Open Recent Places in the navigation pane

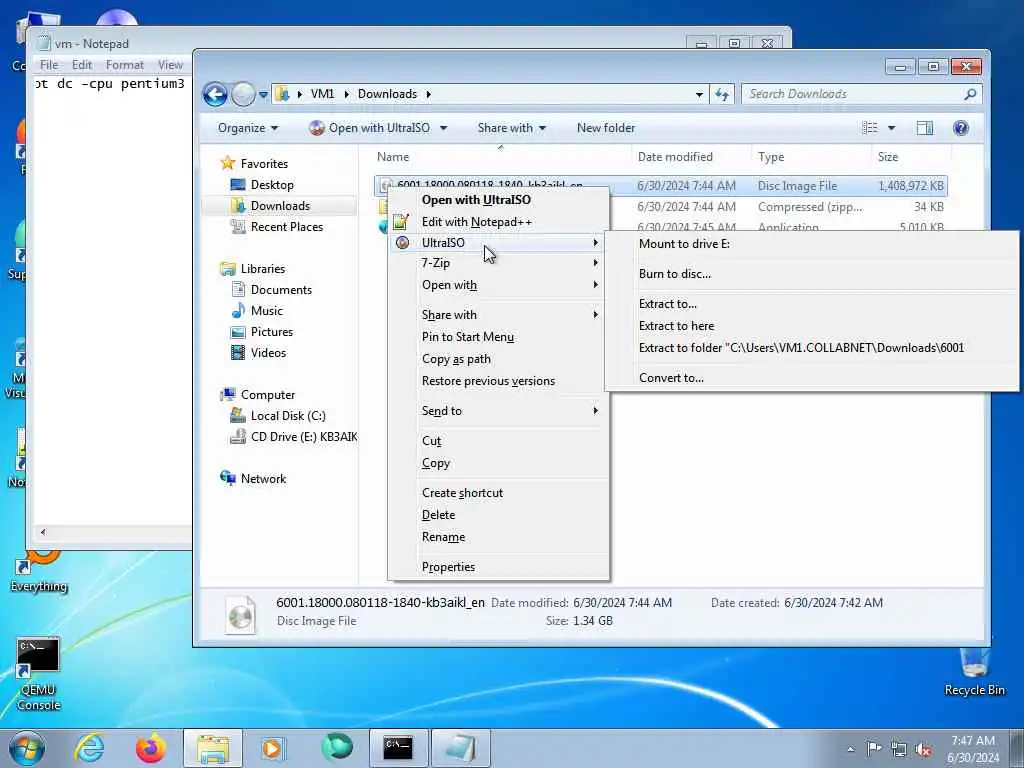point(286,227)
